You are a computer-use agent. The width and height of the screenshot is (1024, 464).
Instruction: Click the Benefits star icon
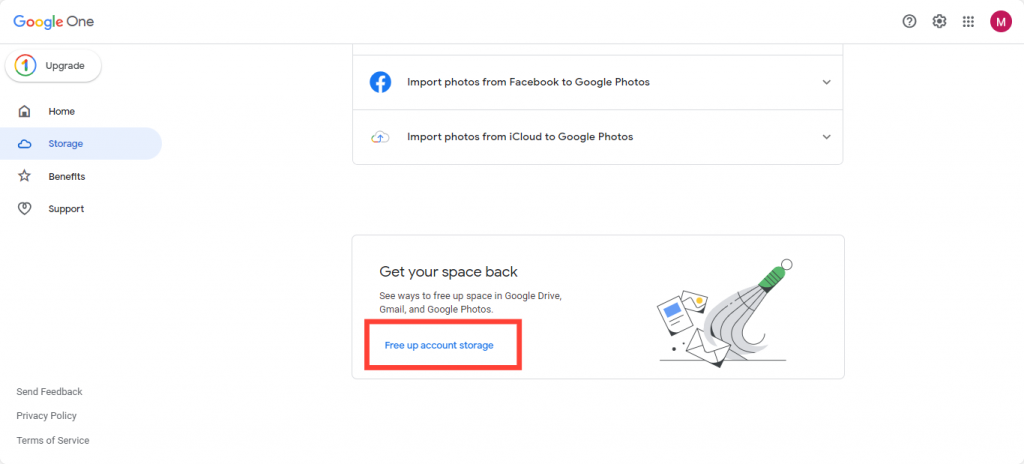pos(25,176)
